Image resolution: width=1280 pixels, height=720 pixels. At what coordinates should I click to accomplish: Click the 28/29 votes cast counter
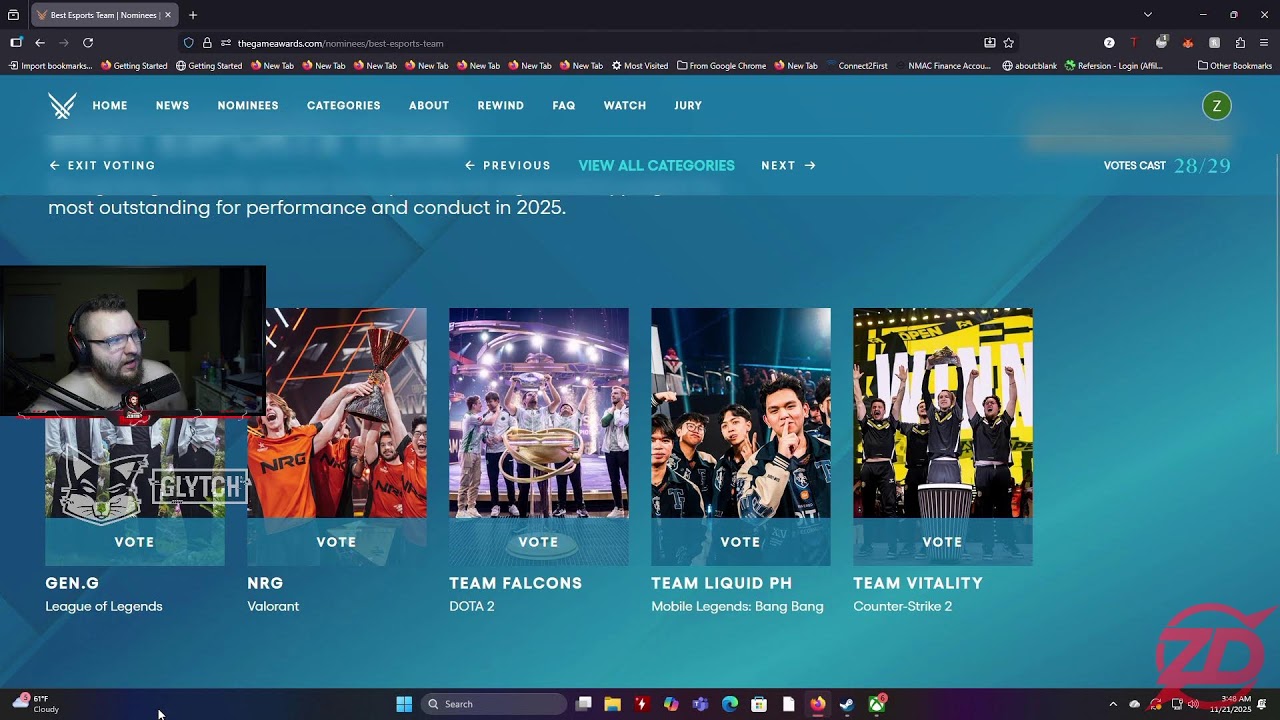[1202, 166]
